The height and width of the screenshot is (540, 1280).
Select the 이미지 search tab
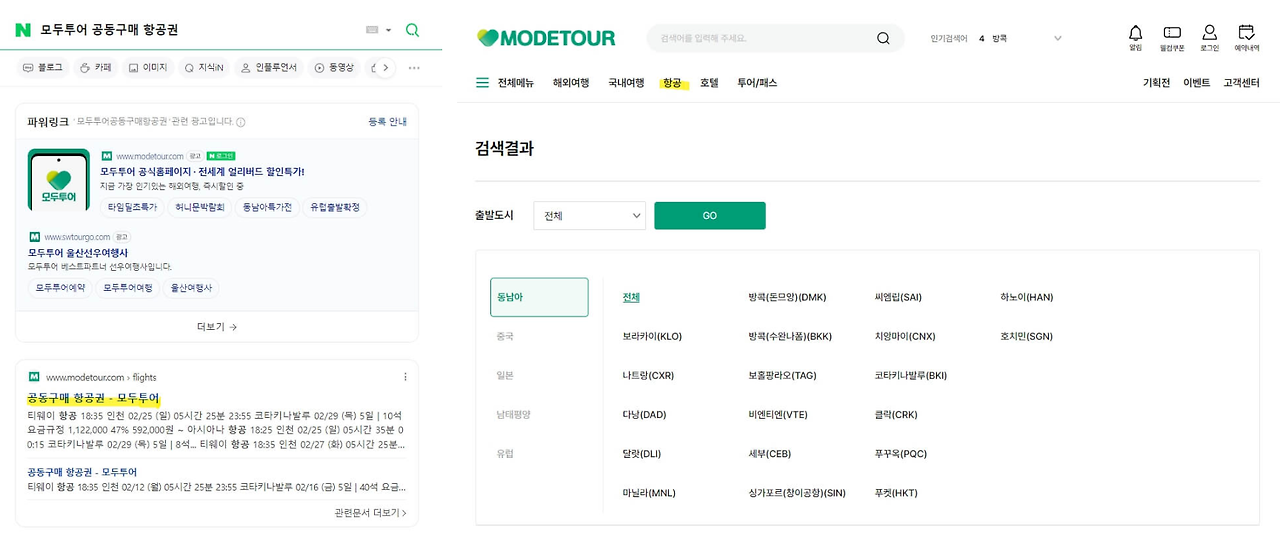[148, 67]
